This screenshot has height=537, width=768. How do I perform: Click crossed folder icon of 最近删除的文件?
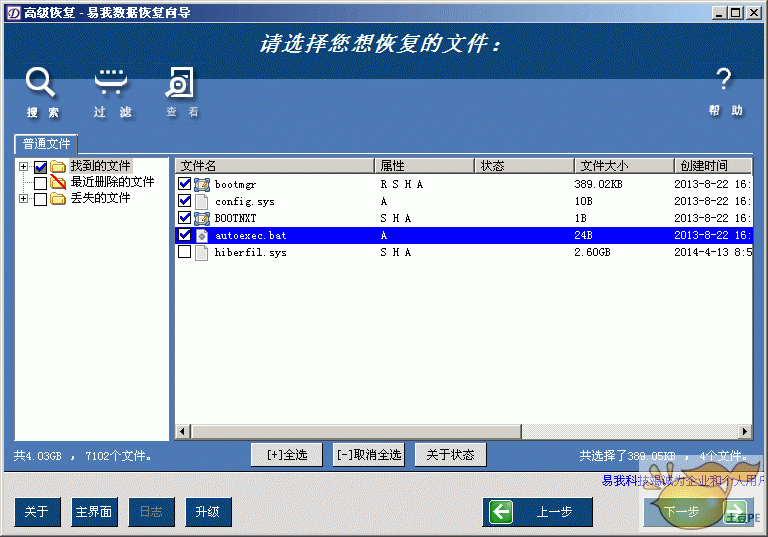tap(58, 182)
